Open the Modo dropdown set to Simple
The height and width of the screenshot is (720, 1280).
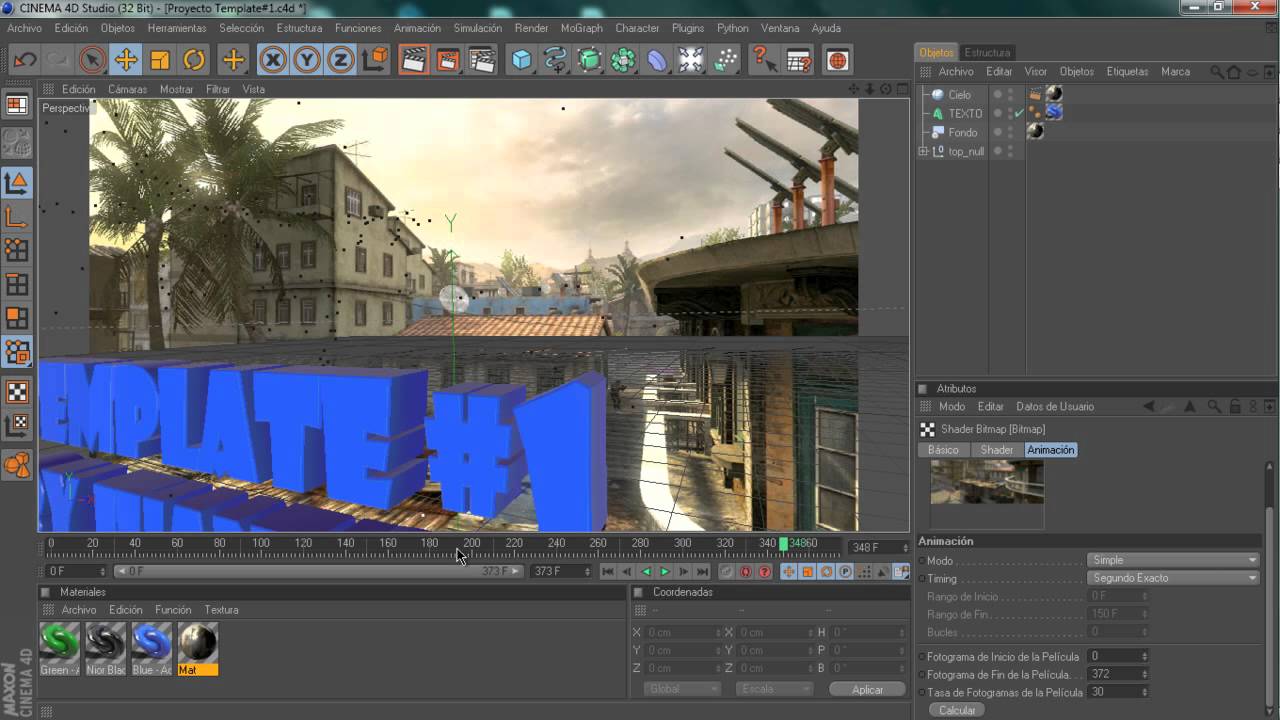(x=1173, y=560)
